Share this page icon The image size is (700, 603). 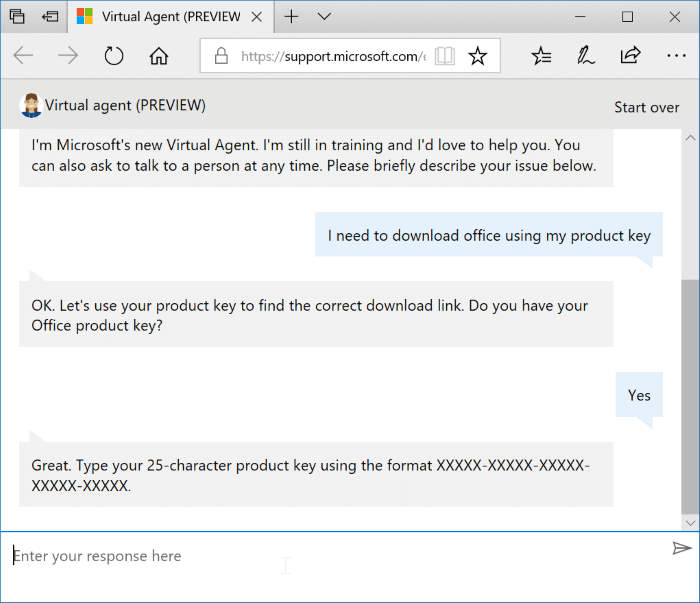tap(630, 55)
